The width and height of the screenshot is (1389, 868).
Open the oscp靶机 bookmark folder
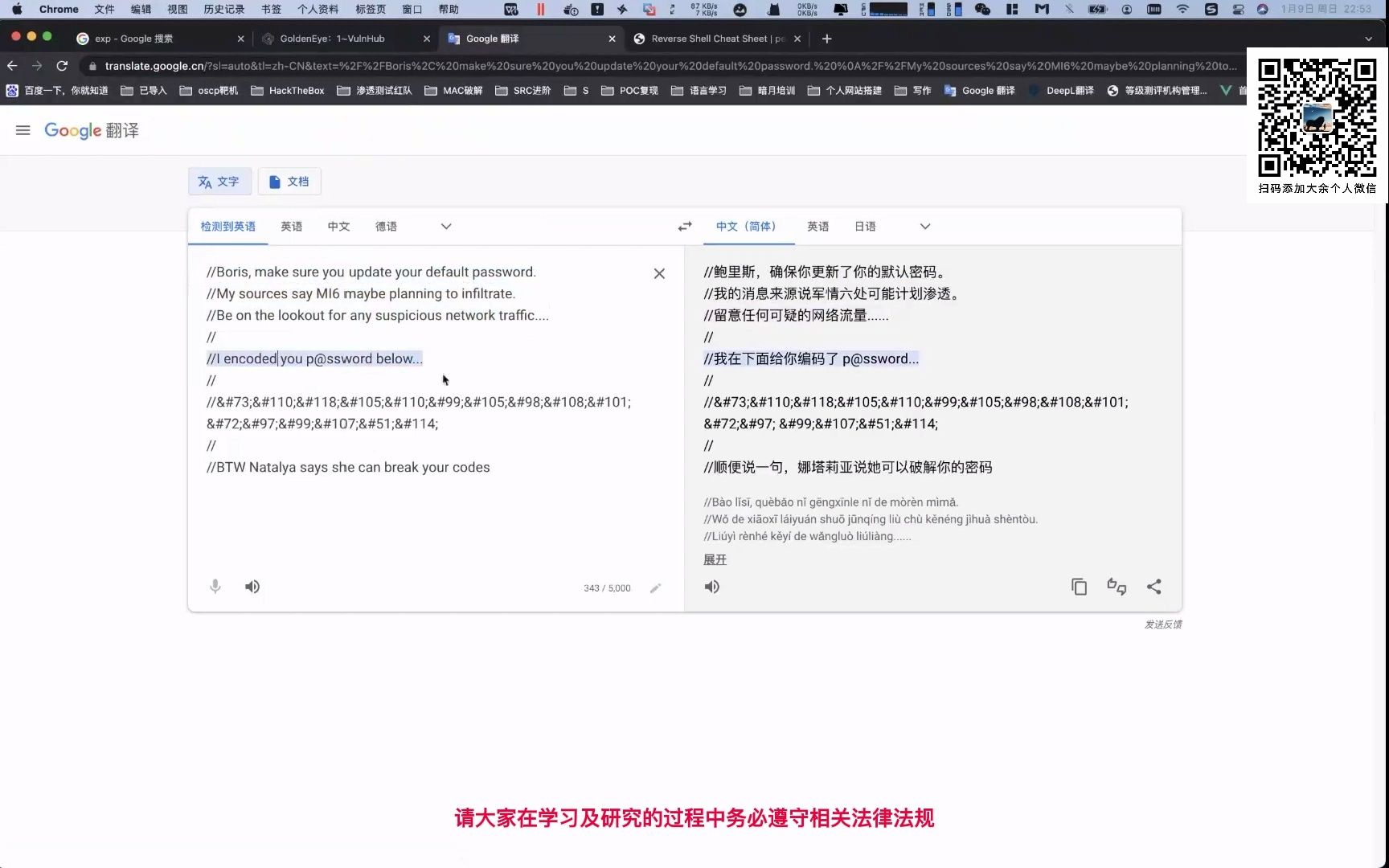tap(209, 91)
